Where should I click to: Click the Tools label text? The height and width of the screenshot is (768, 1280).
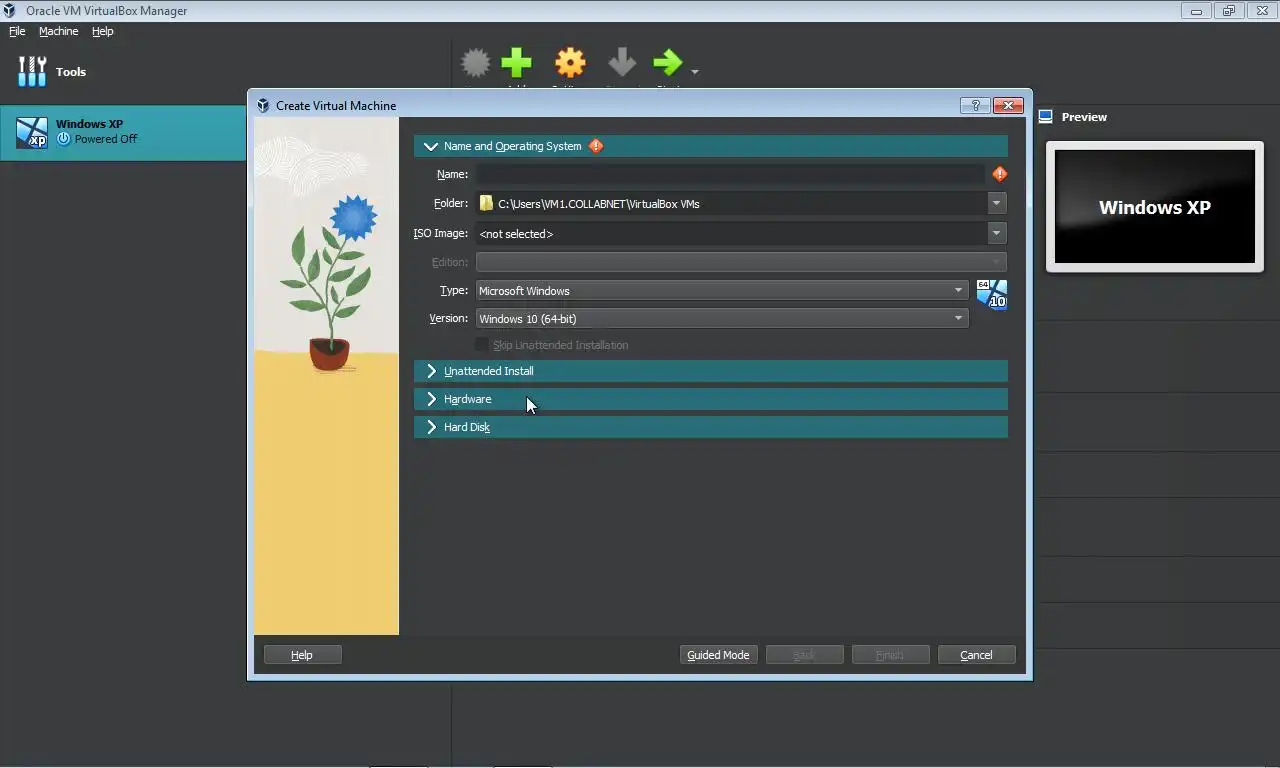71,72
